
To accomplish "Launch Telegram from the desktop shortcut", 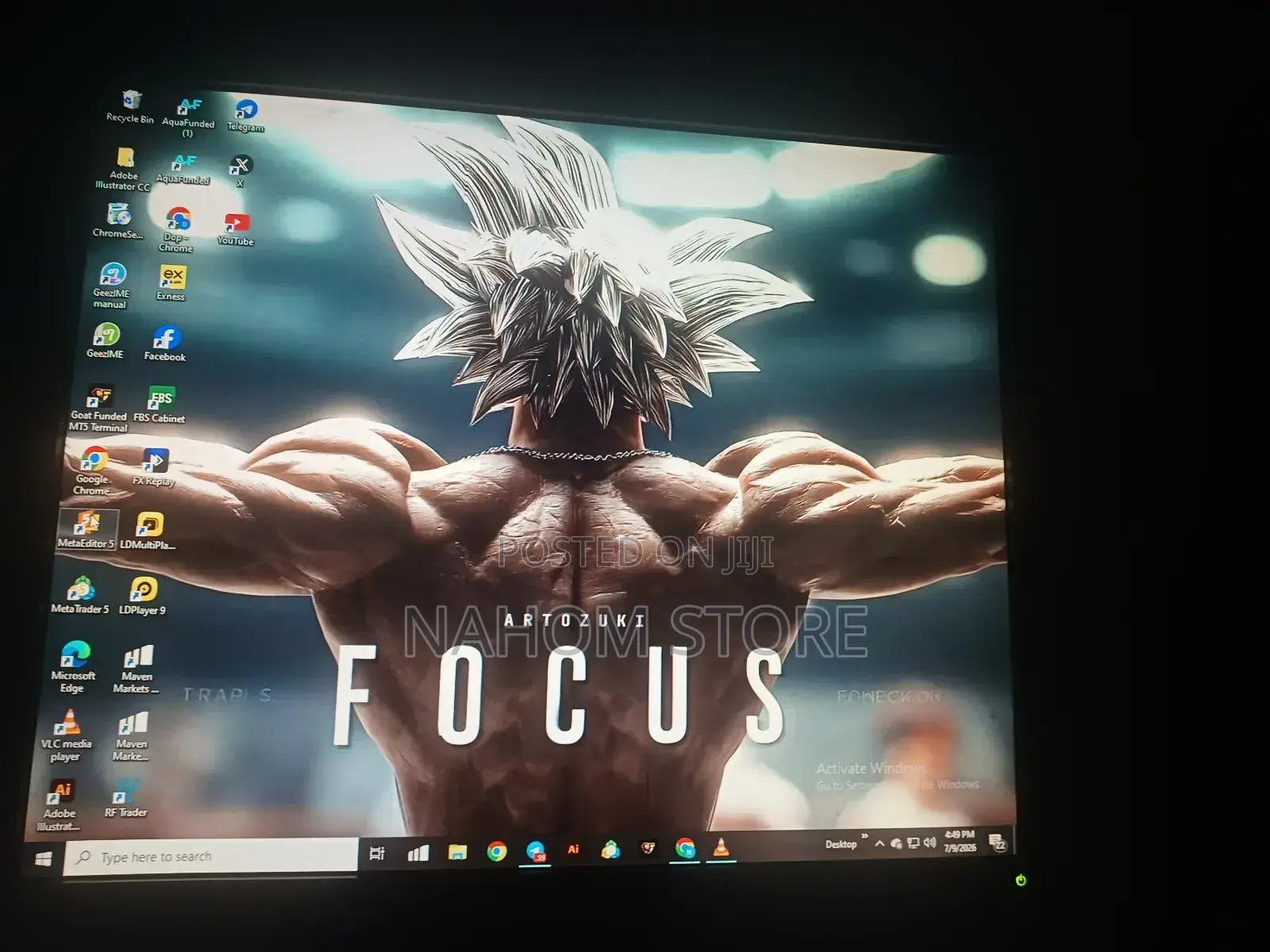I will 245,116.
